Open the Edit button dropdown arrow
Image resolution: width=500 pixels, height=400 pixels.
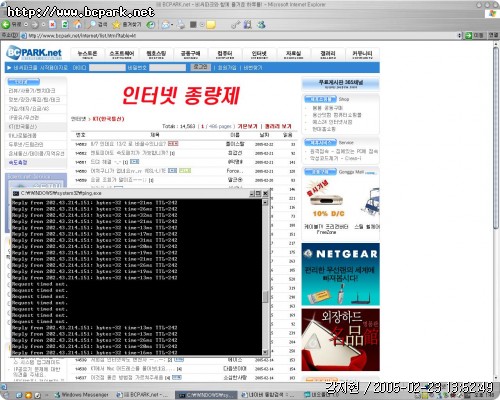tap(202, 25)
